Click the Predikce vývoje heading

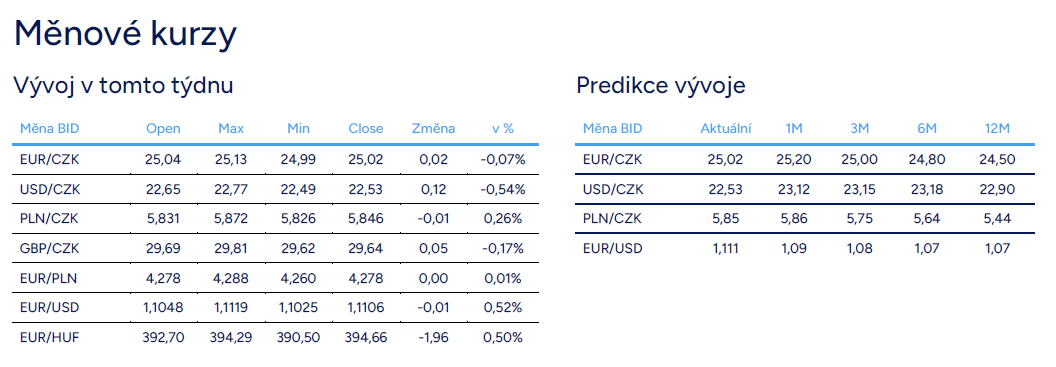(x=661, y=87)
